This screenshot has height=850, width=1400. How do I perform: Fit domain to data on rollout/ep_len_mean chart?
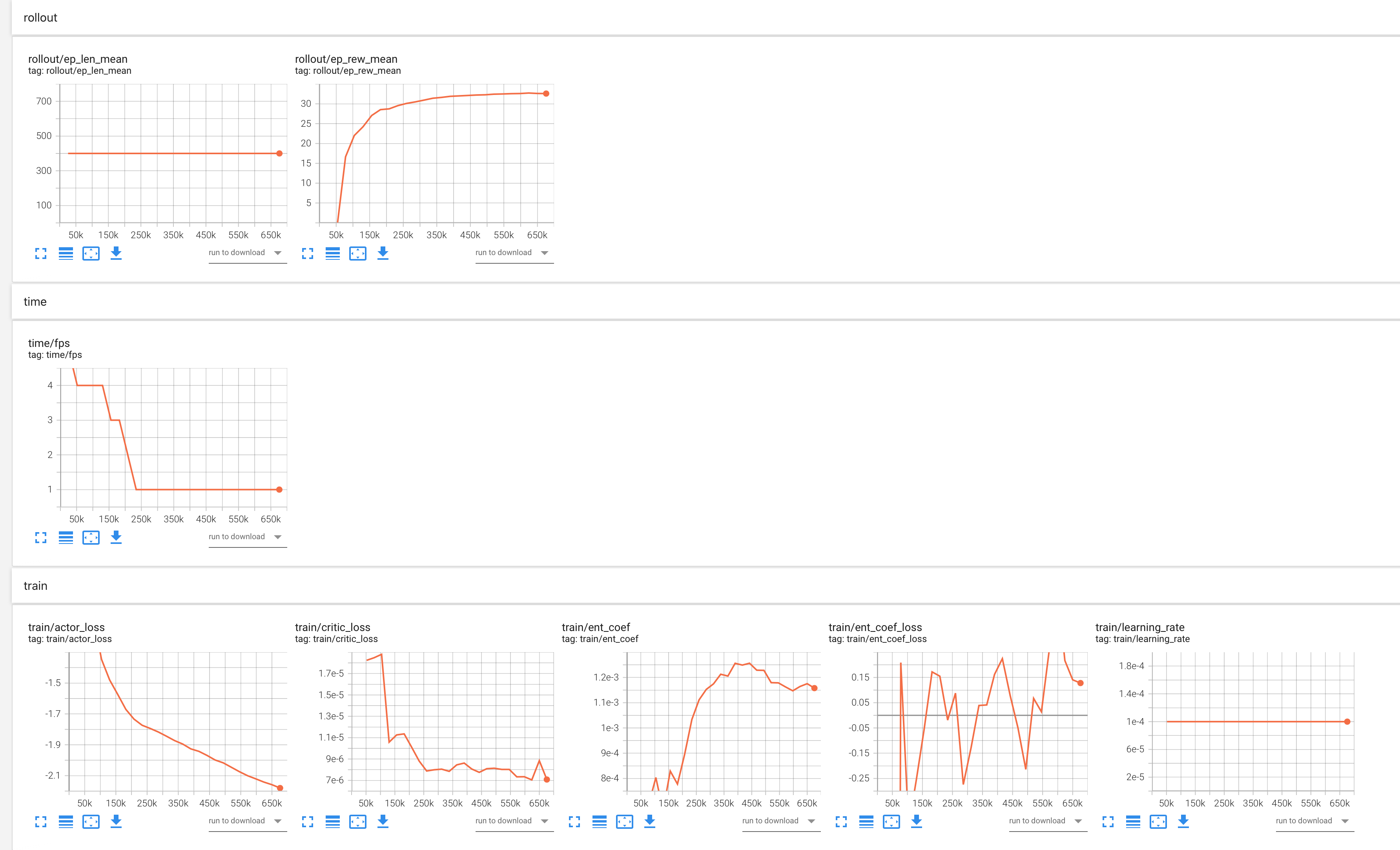91,254
